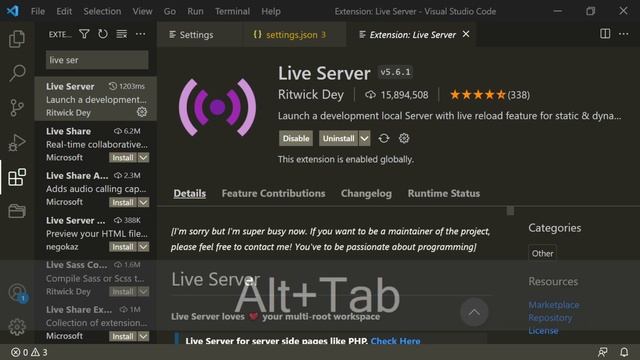Open the Accounts icon with badge
Viewport: 640px width, 360px height.
18,293
